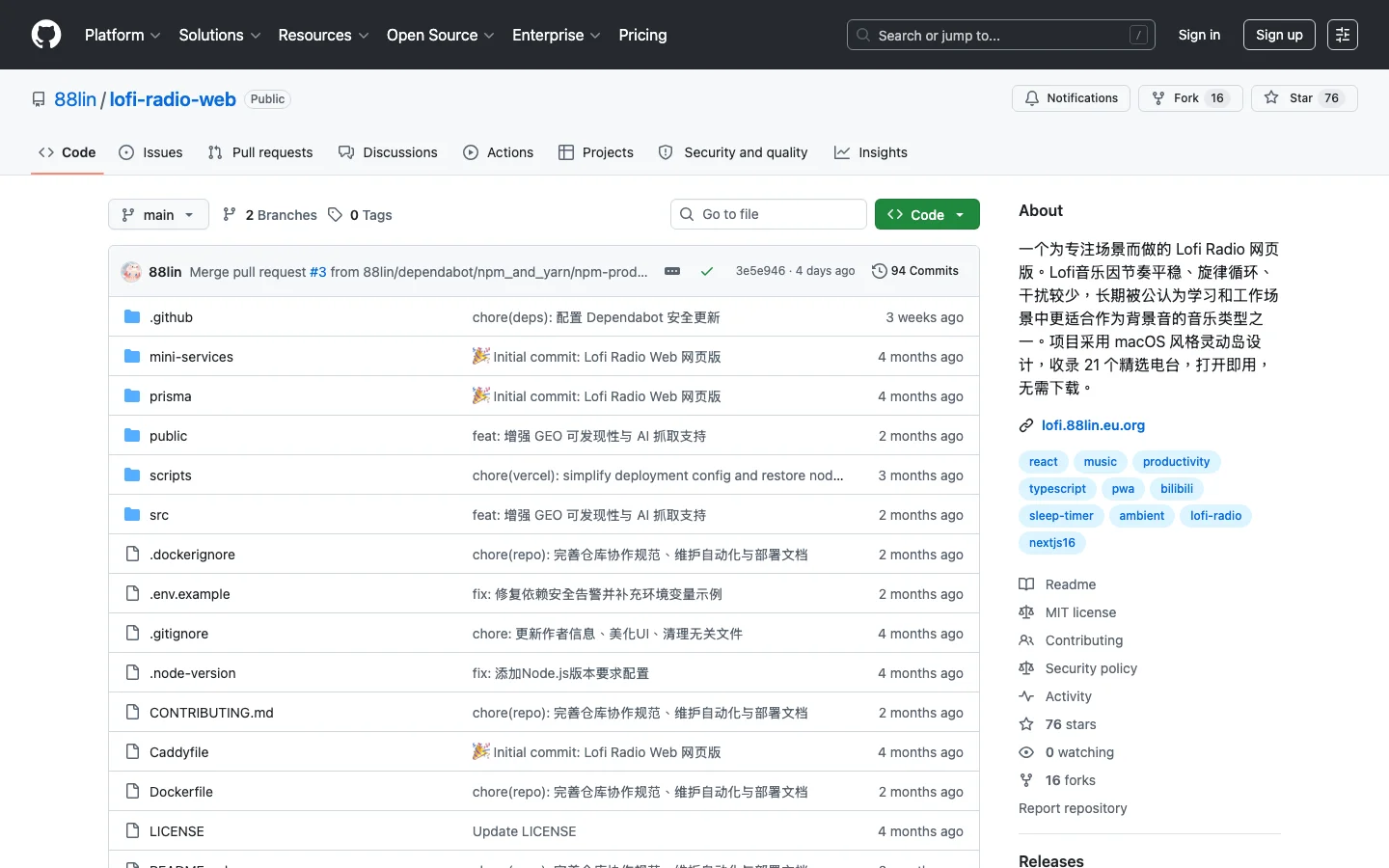Image resolution: width=1389 pixels, height=868 pixels.
Task: Open the lofi-radio-web repository name link
Action: 173,99
